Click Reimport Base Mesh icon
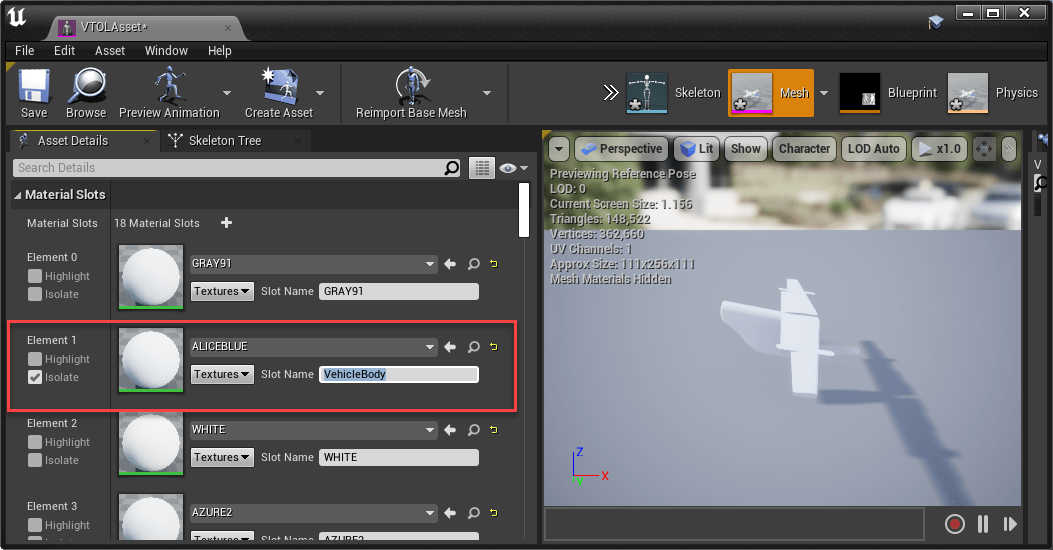 [x=411, y=94]
